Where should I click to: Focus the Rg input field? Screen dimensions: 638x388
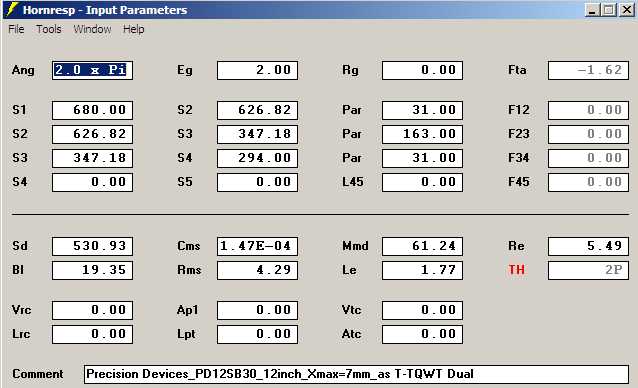pos(422,70)
